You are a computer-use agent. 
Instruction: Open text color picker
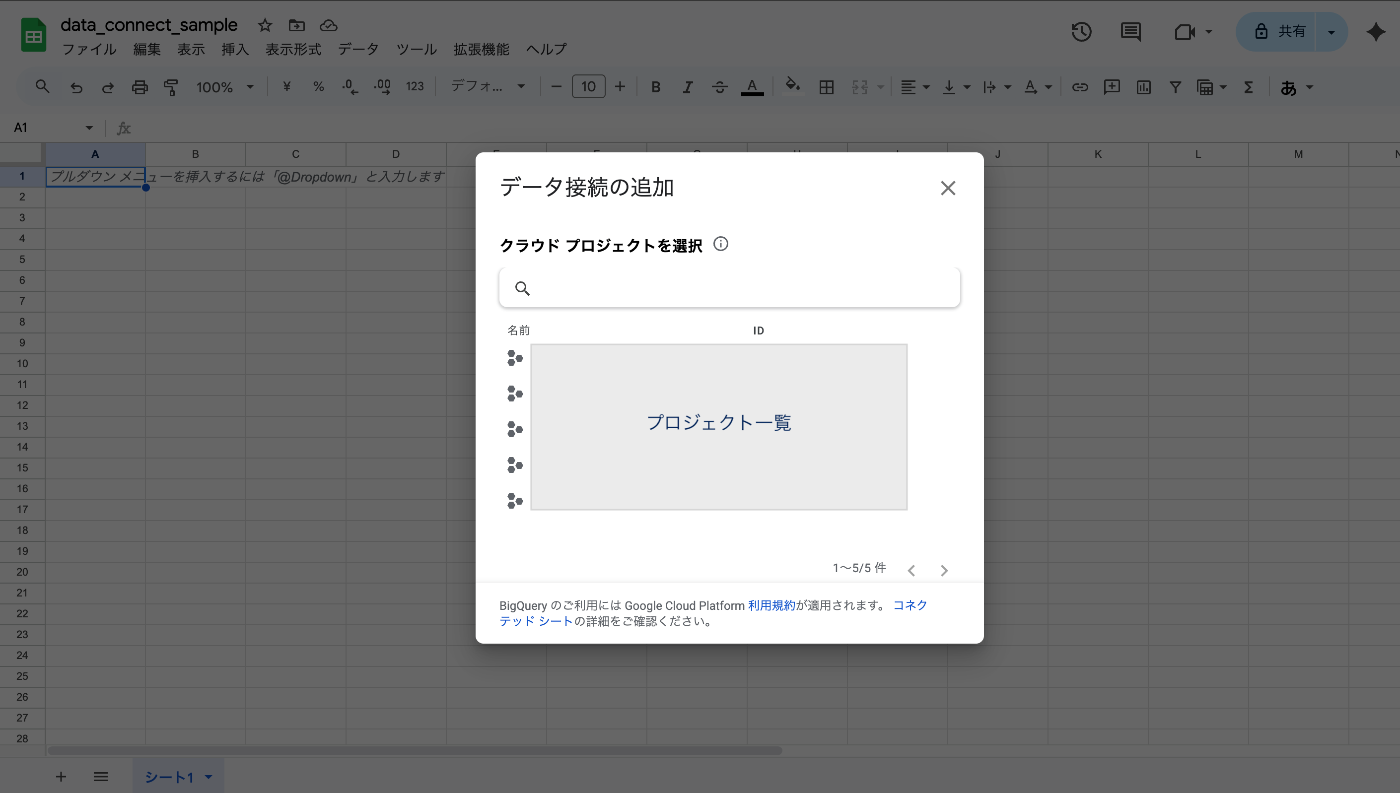coord(752,87)
